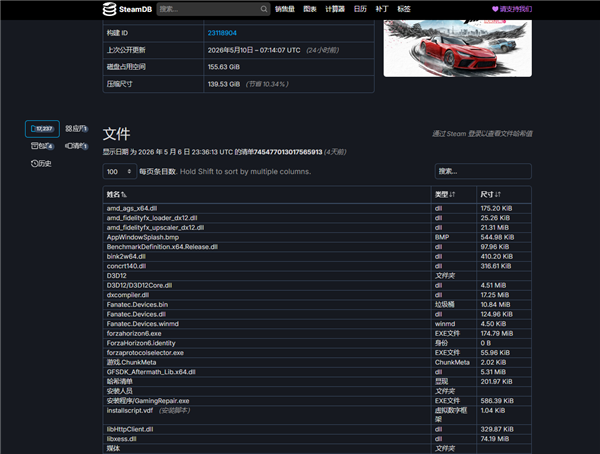This screenshot has width=600, height=454.
Task: Click the 155.63 GiB disk space value
Action: coord(224,67)
